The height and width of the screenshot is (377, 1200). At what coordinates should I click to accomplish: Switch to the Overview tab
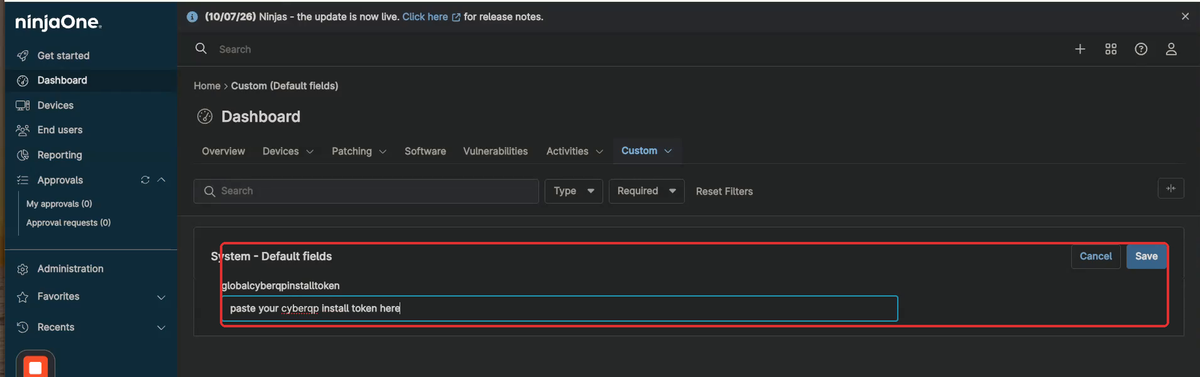pyautogui.click(x=224, y=151)
